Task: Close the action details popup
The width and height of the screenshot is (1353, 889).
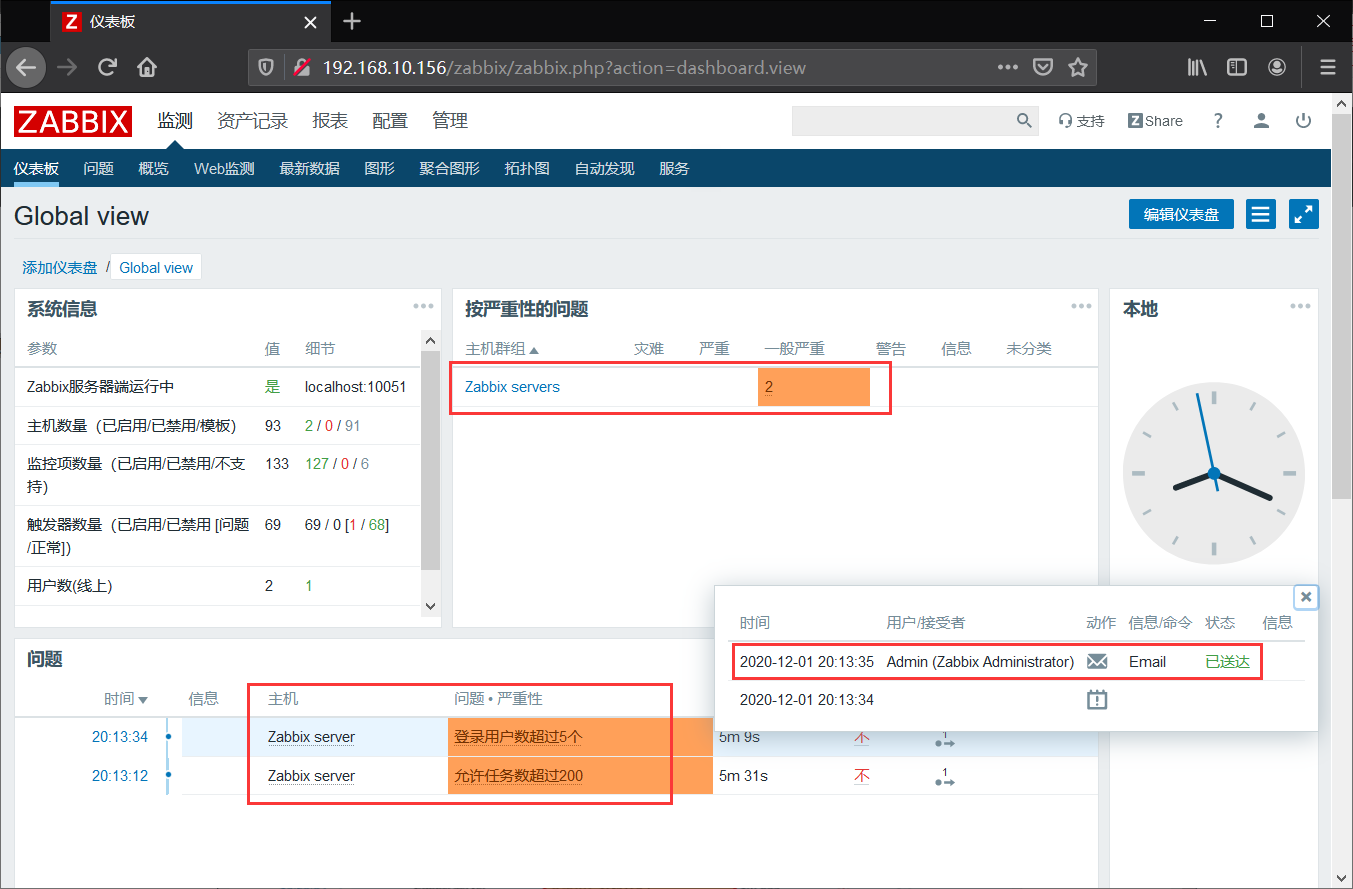Action: [1305, 597]
